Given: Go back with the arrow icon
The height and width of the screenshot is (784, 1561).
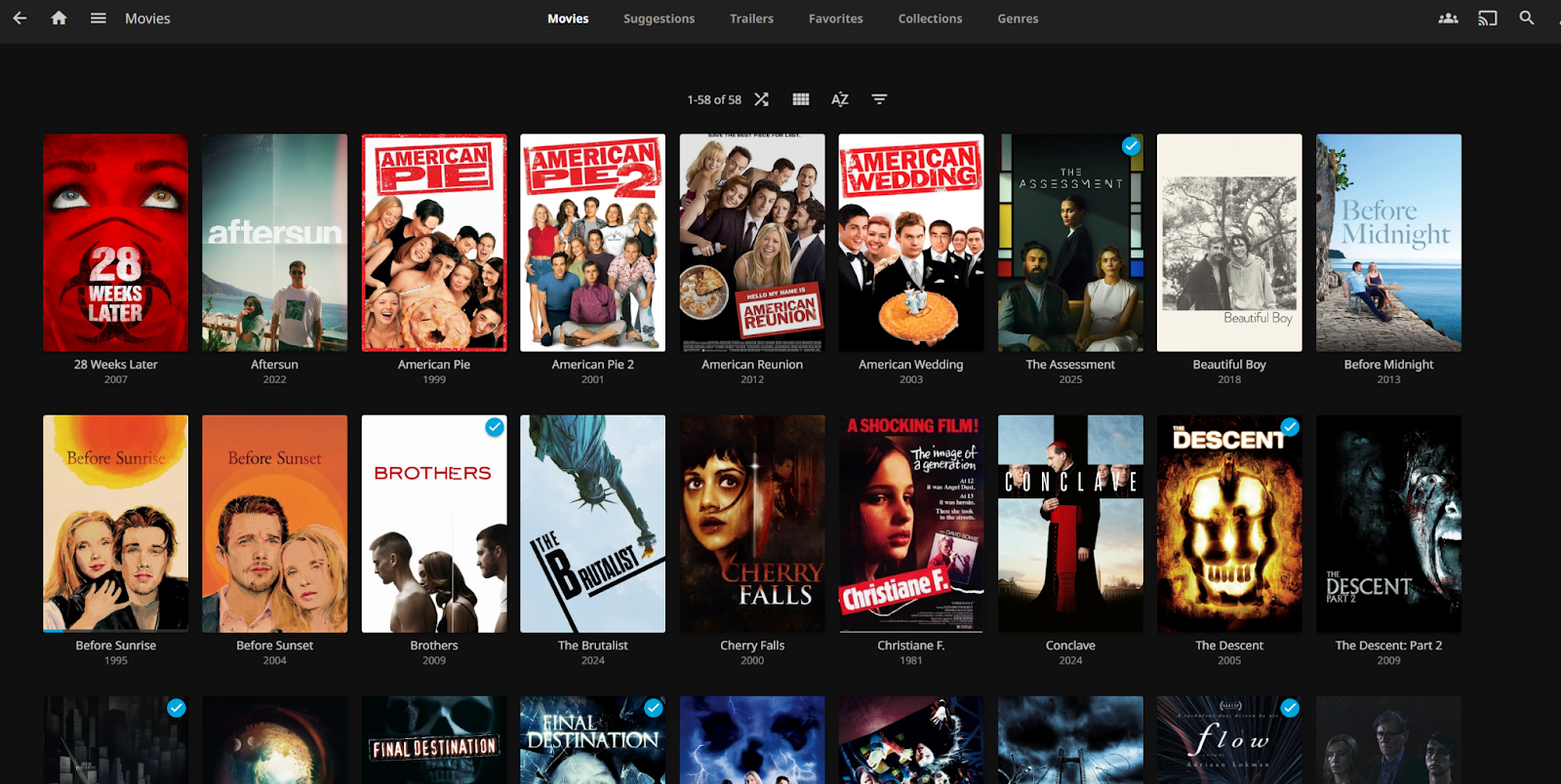Looking at the screenshot, I should point(20,19).
